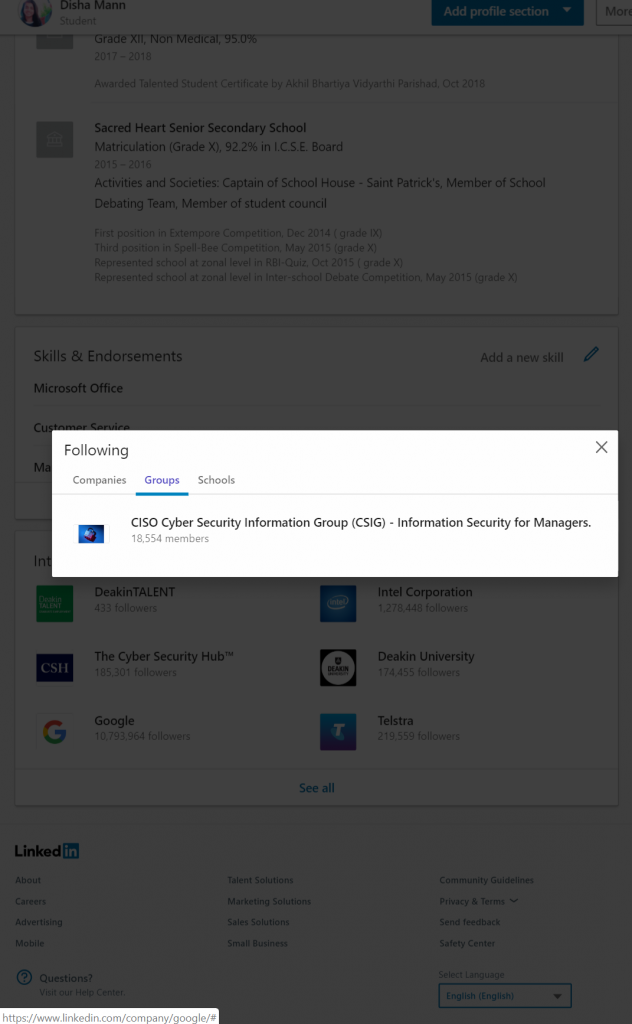Viewport: 632px width, 1024px height.
Task: Open the Telstra company link
Action: click(395, 721)
